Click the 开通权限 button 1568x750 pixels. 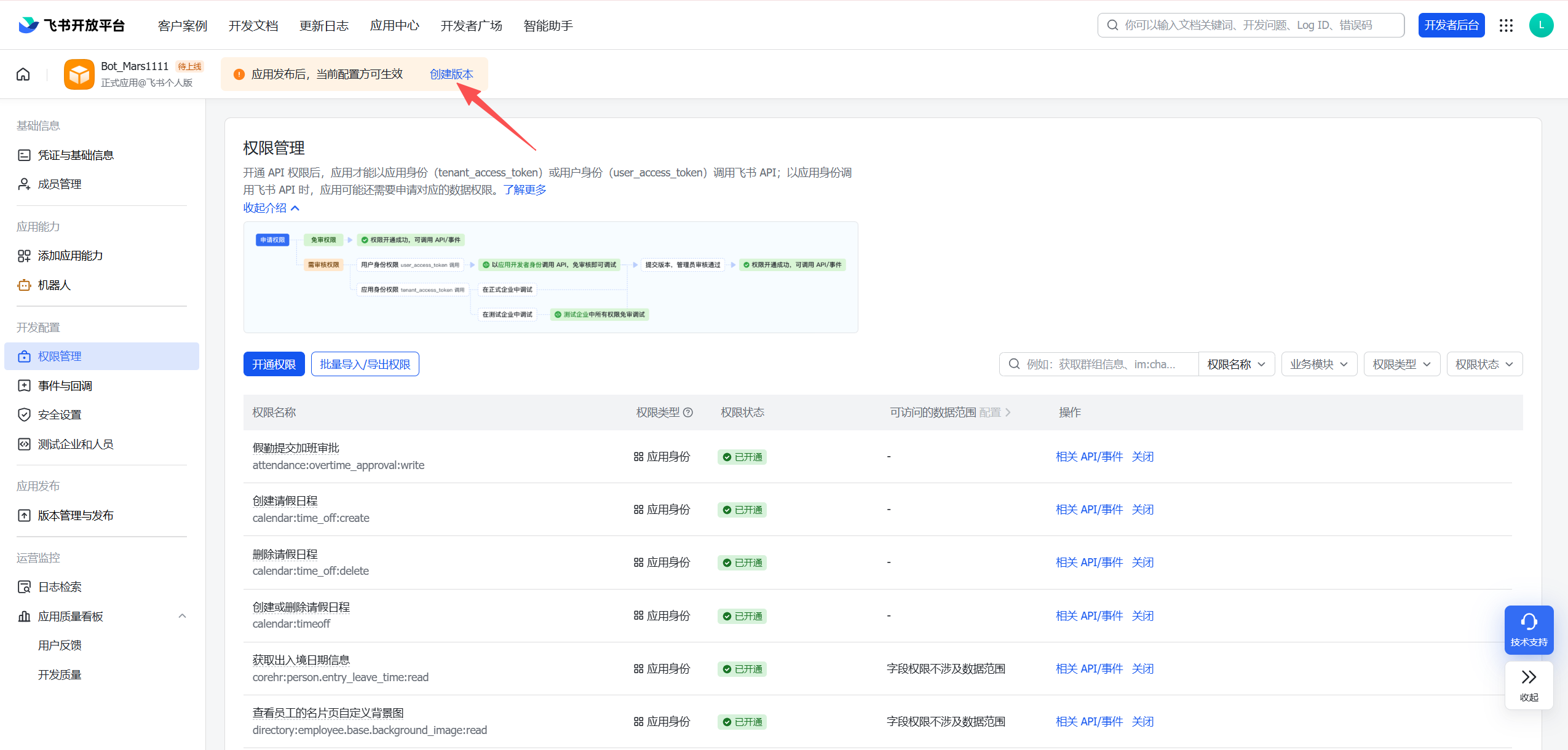(x=274, y=365)
